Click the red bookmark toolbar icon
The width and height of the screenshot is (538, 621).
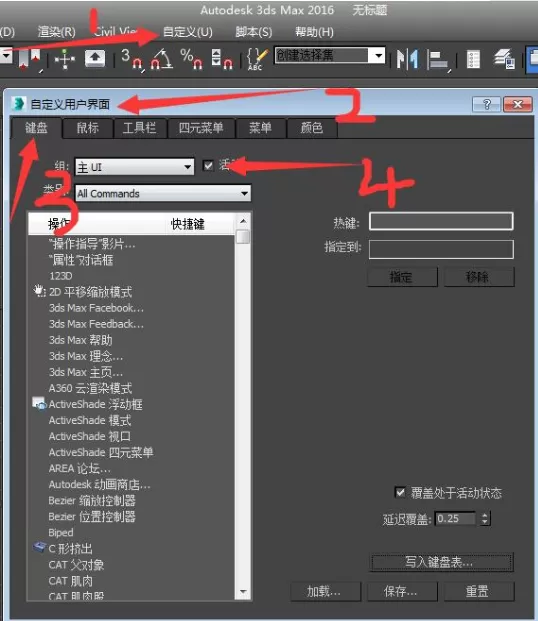click(x=30, y=58)
